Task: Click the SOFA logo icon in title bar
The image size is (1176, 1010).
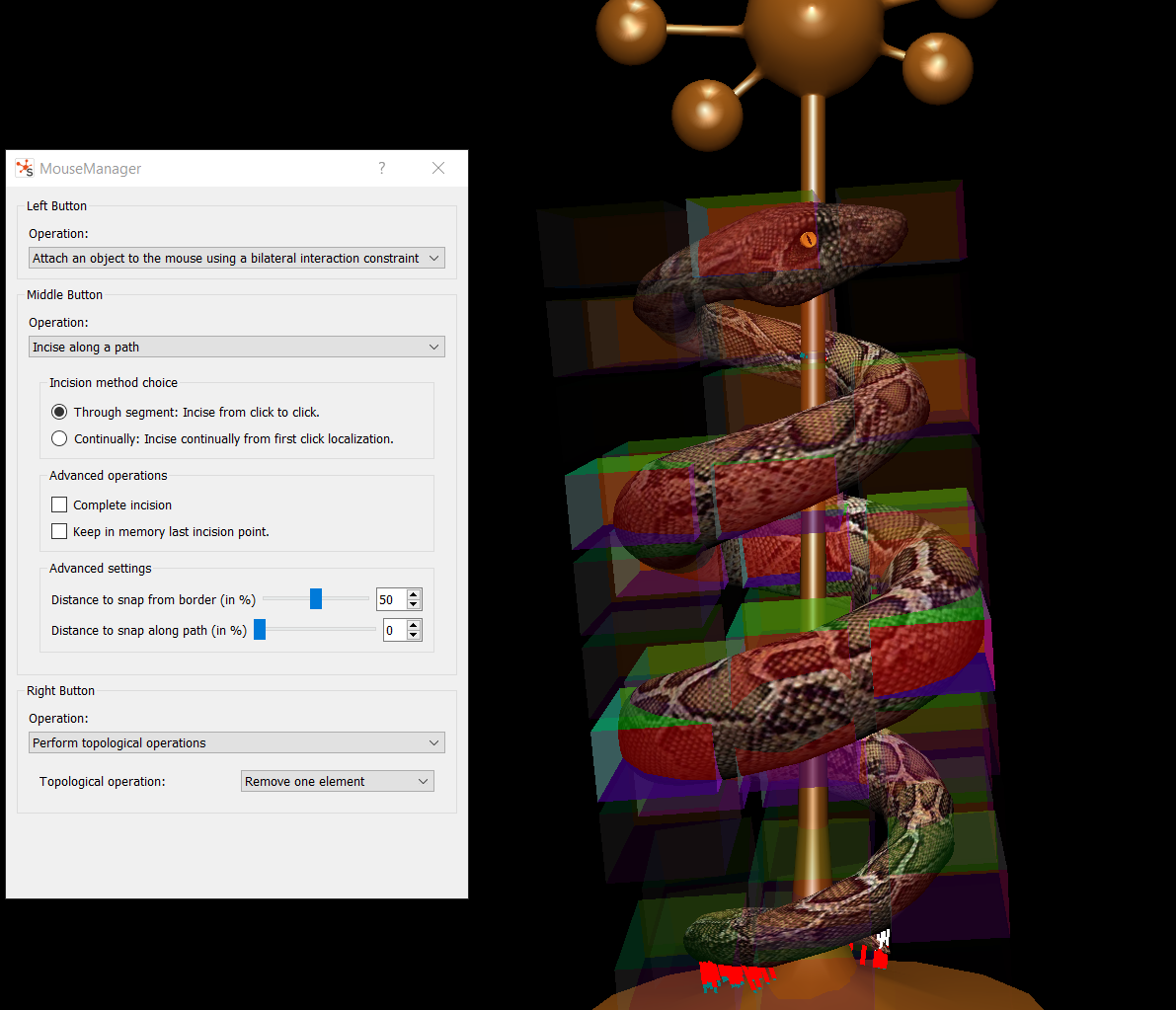Action: pos(25,168)
